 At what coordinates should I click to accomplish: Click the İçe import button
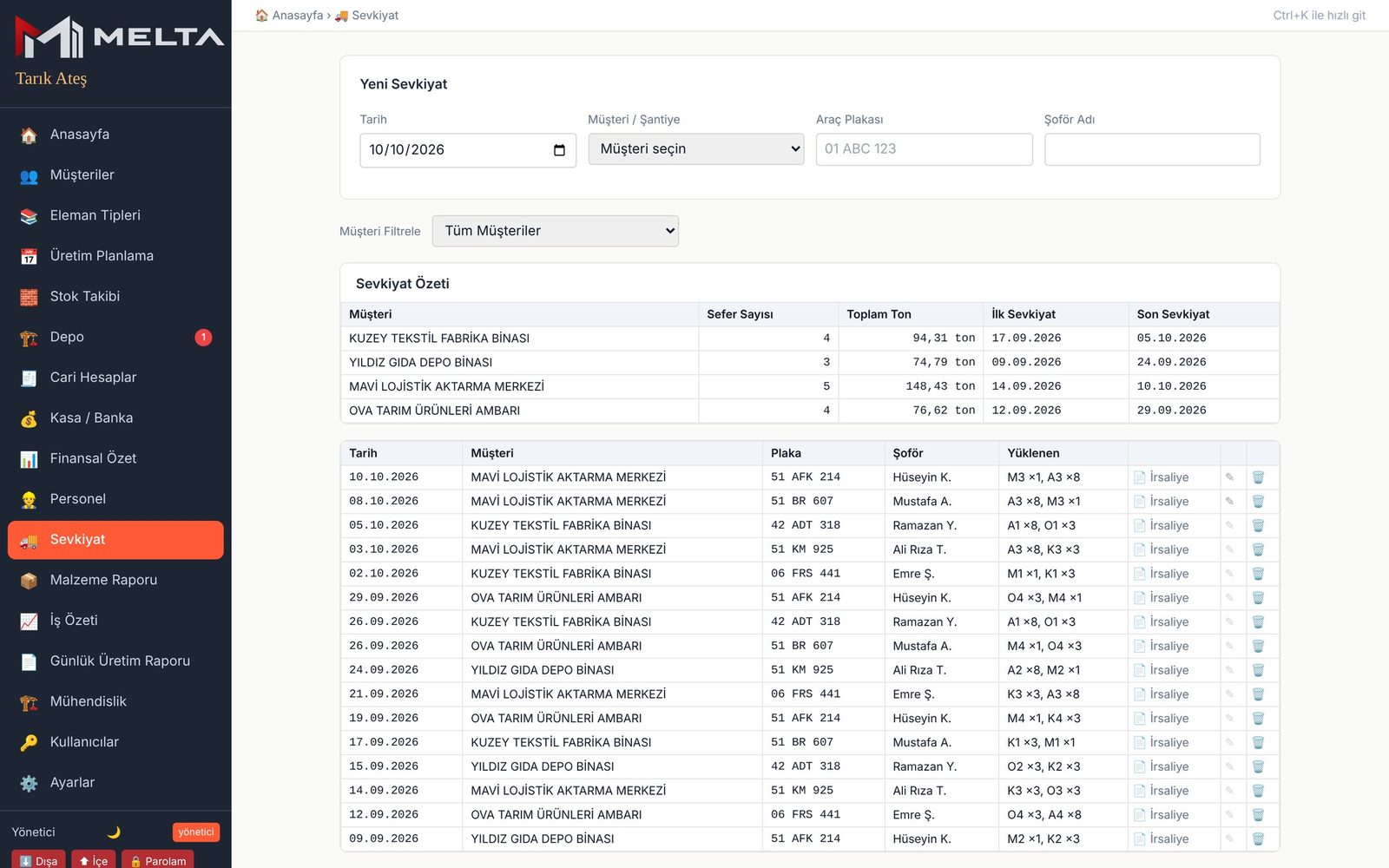pos(93,859)
